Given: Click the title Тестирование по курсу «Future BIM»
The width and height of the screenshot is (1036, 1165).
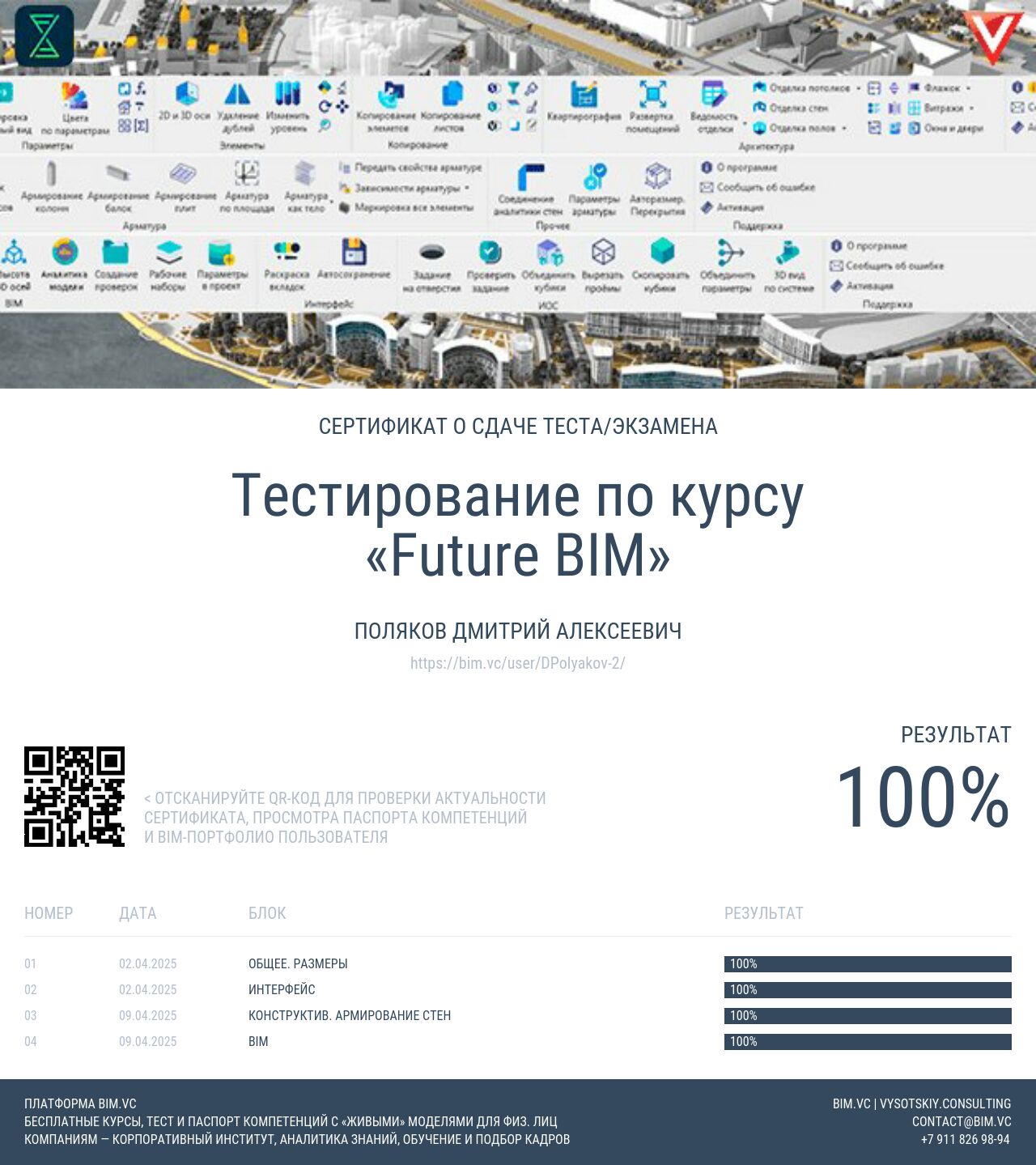Looking at the screenshot, I should [518, 525].
